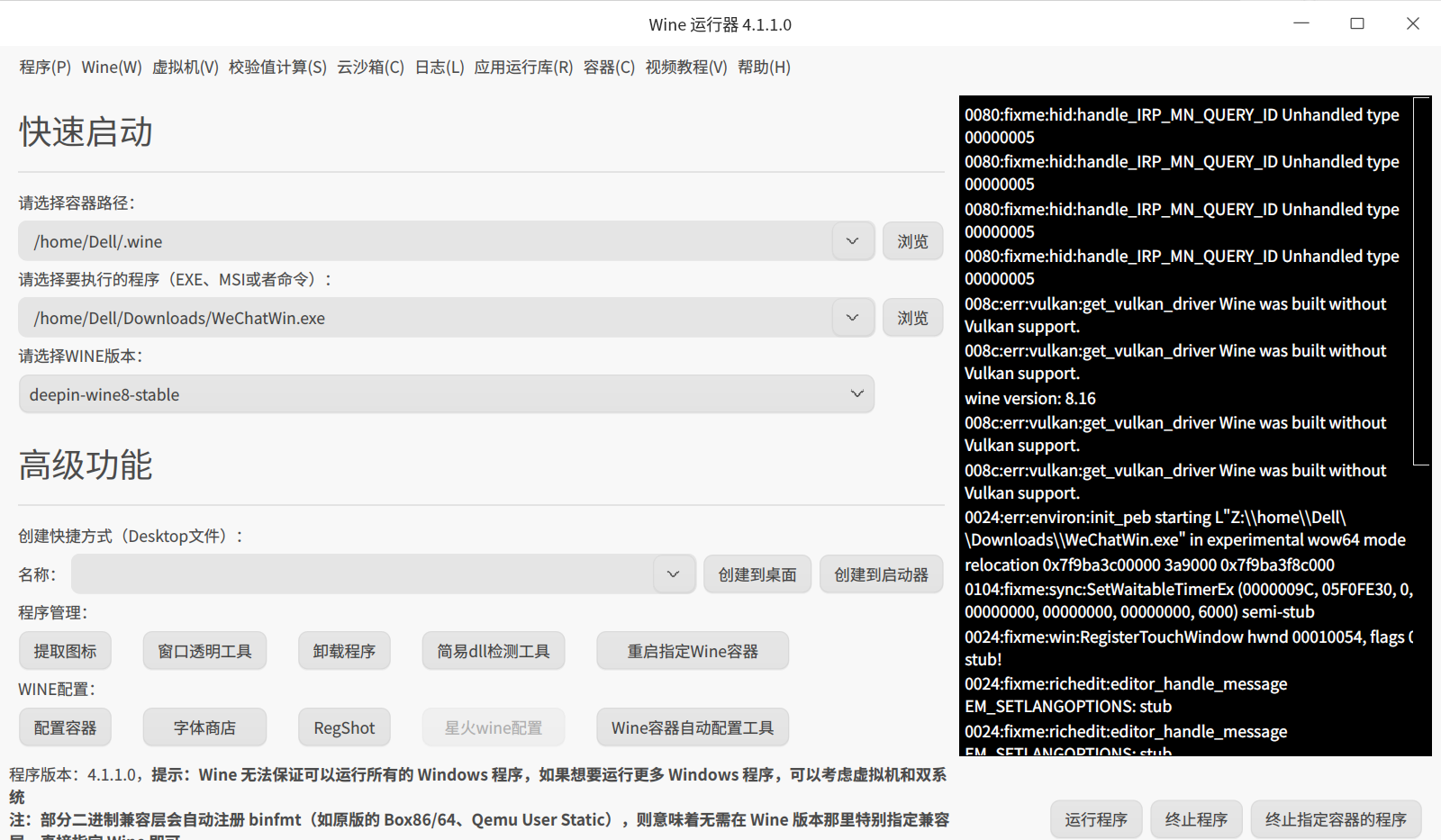Open the 应用运行库(R) menu
1441x840 pixels.
[x=523, y=68]
